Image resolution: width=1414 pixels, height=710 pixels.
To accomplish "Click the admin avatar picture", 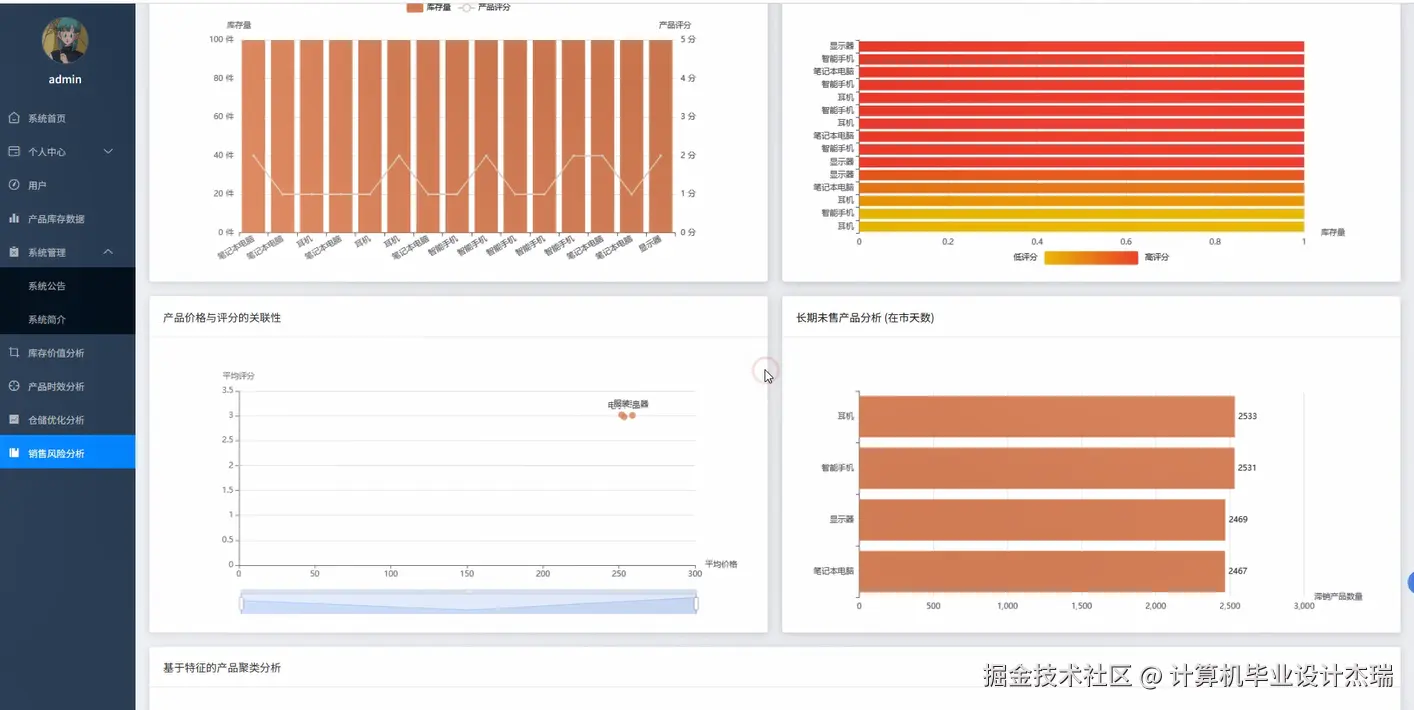I will click(65, 39).
